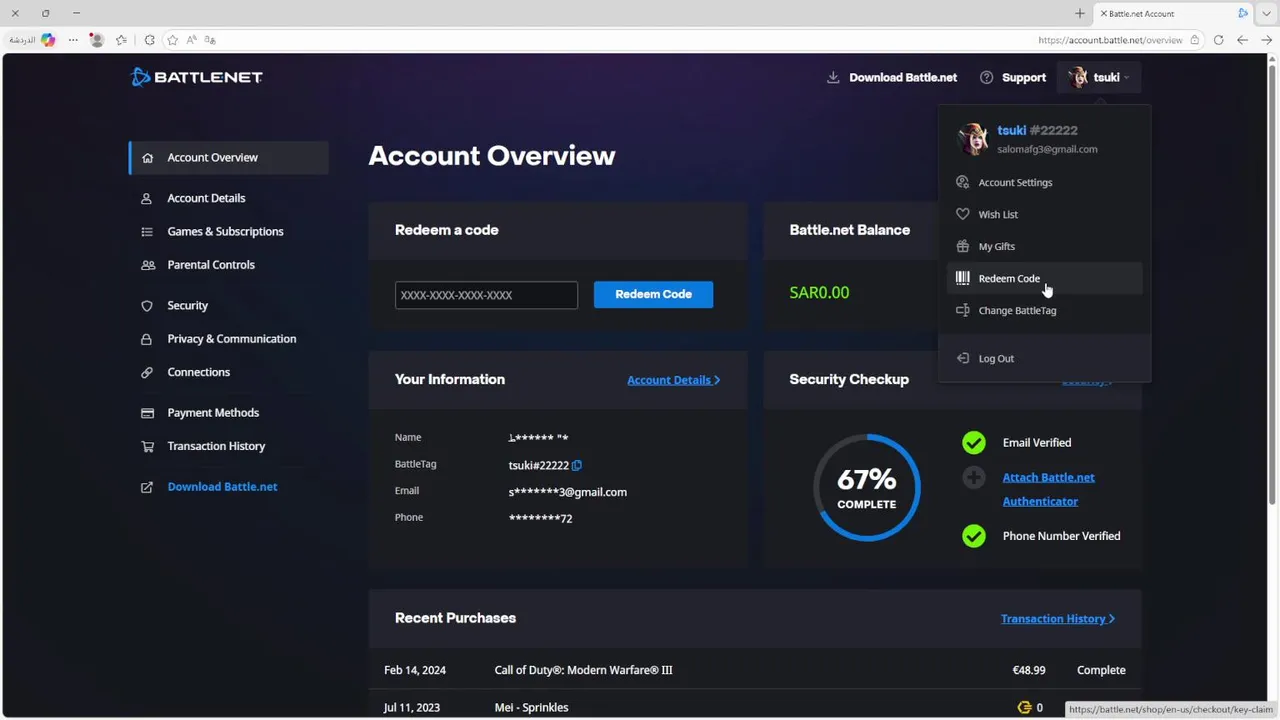
Task: Click the Security shield icon
Action: click(x=148, y=305)
